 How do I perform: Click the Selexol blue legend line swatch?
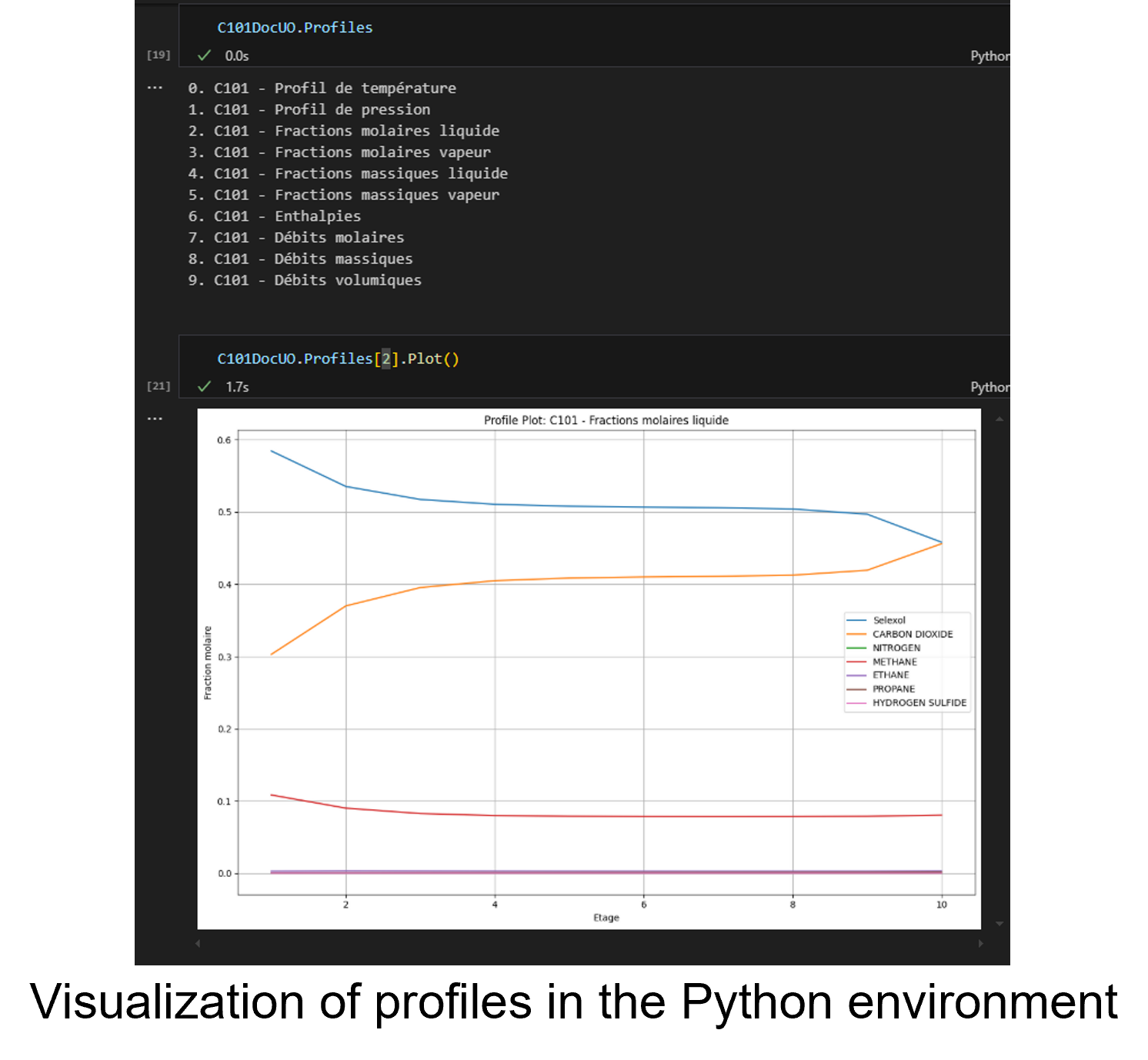[856, 620]
